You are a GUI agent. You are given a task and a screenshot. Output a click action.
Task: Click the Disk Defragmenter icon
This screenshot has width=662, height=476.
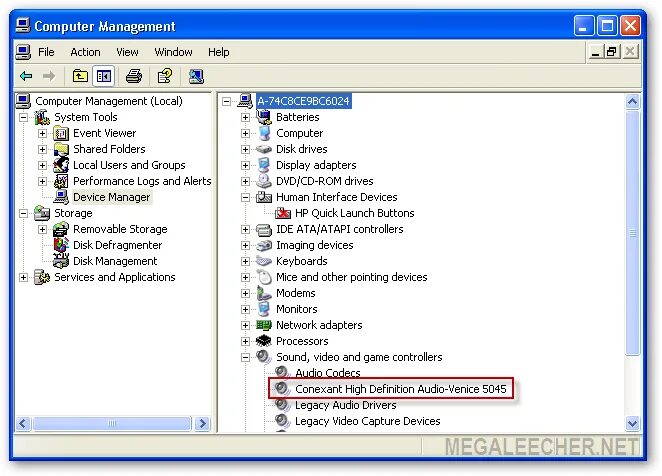[61, 245]
